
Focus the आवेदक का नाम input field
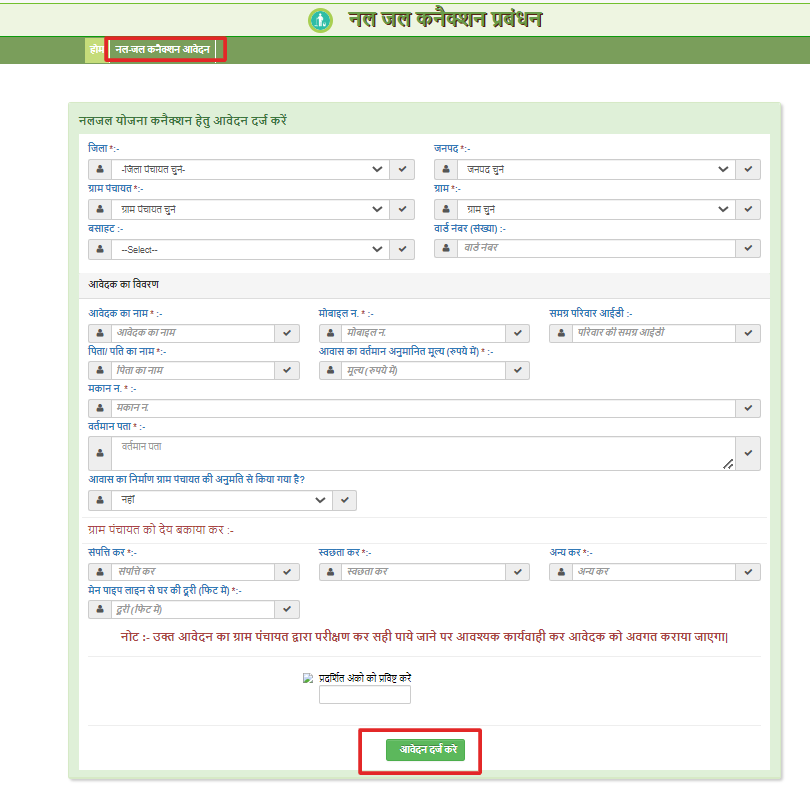point(193,333)
